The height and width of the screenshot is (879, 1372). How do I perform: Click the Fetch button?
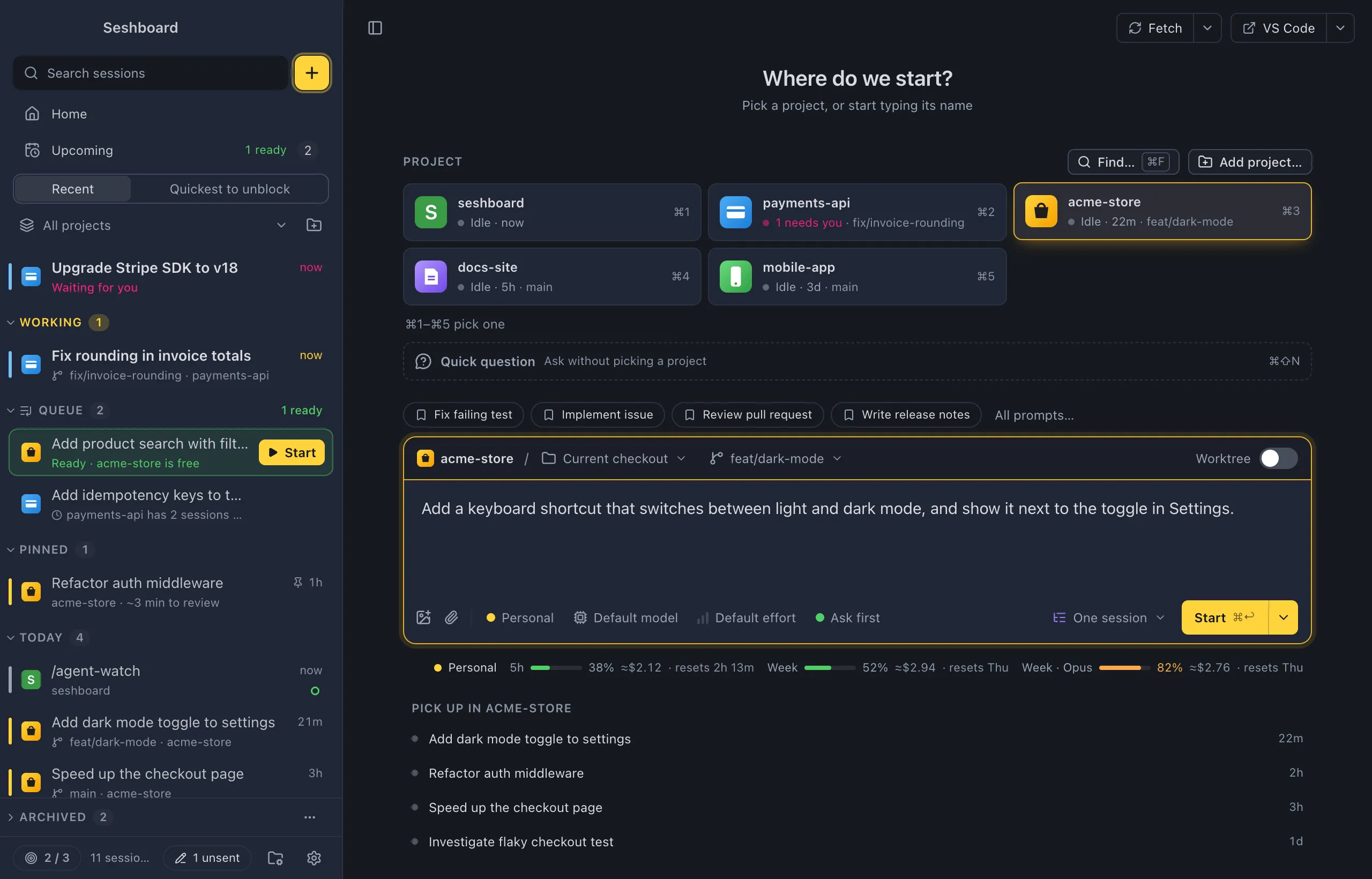(x=1154, y=28)
